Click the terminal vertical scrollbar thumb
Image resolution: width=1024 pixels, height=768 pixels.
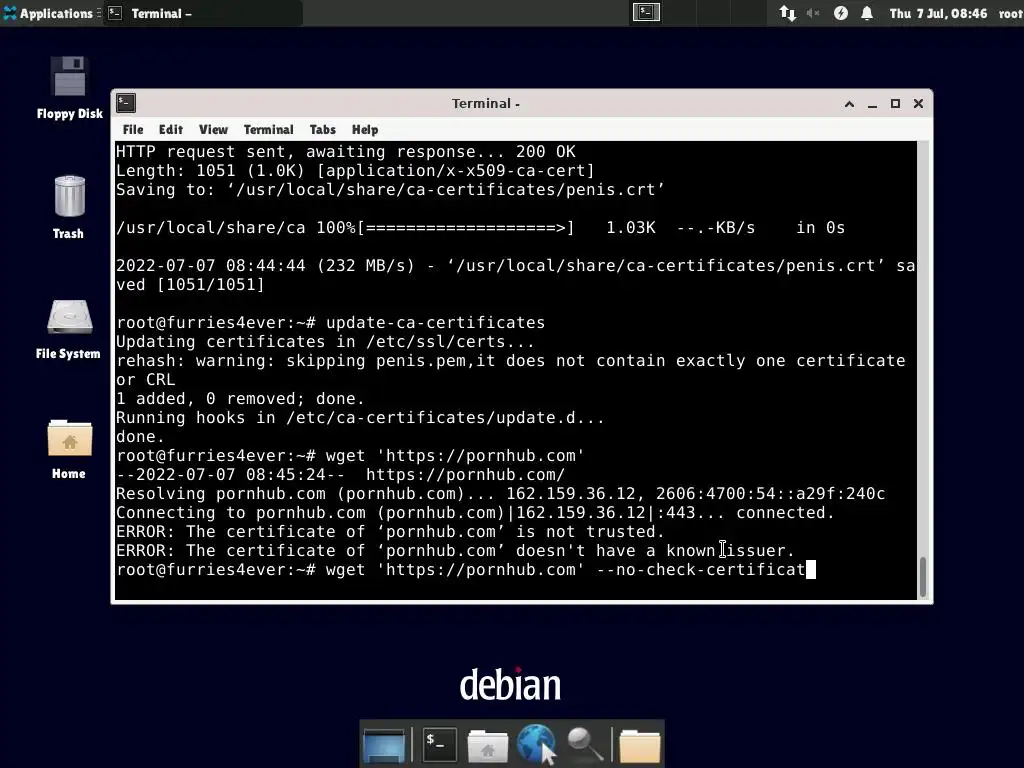click(923, 577)
